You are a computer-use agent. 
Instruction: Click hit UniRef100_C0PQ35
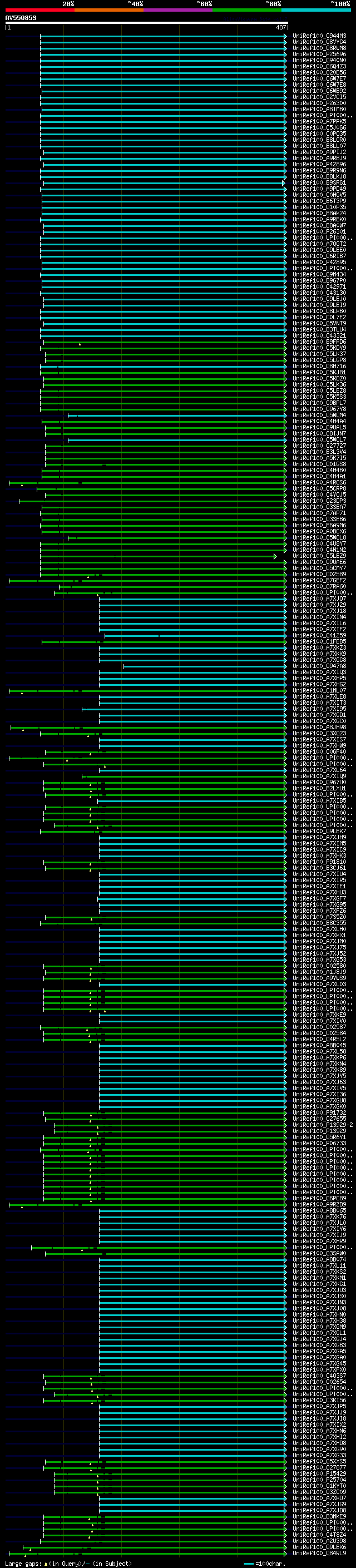[319, 134]
